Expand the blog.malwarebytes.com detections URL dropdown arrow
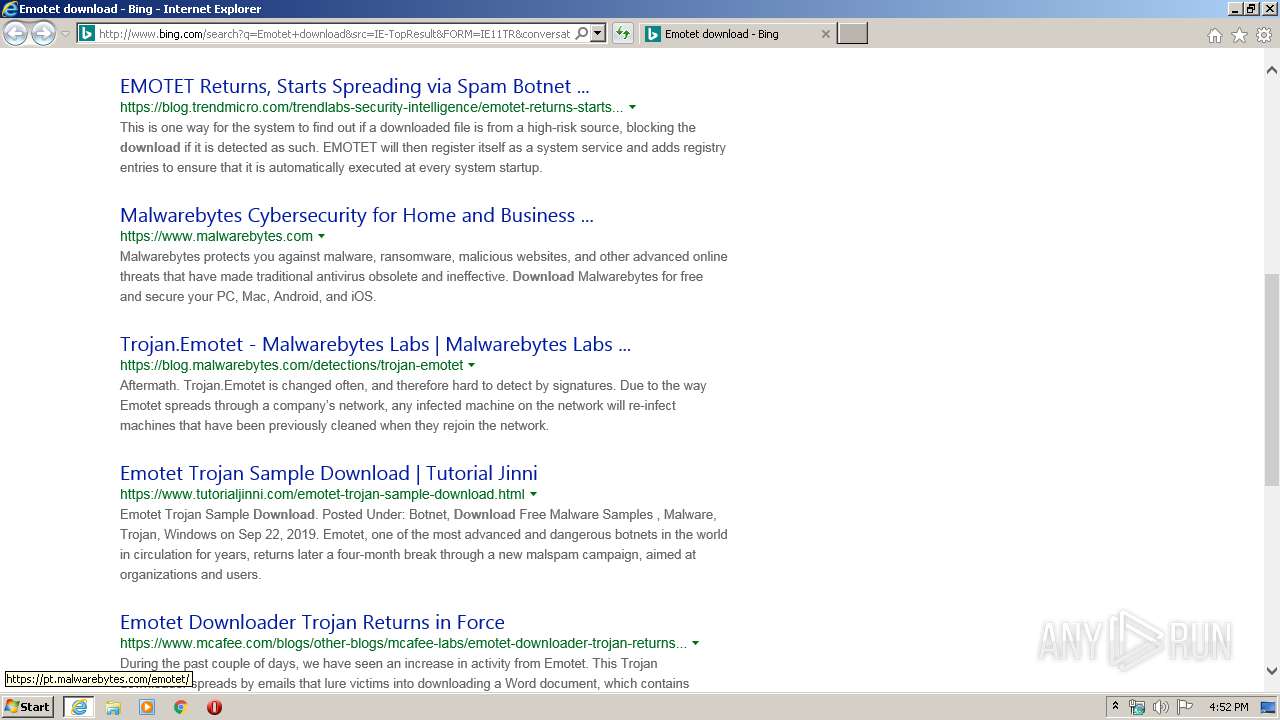Viewport: 1280px width, 720px height. point(471,365)
